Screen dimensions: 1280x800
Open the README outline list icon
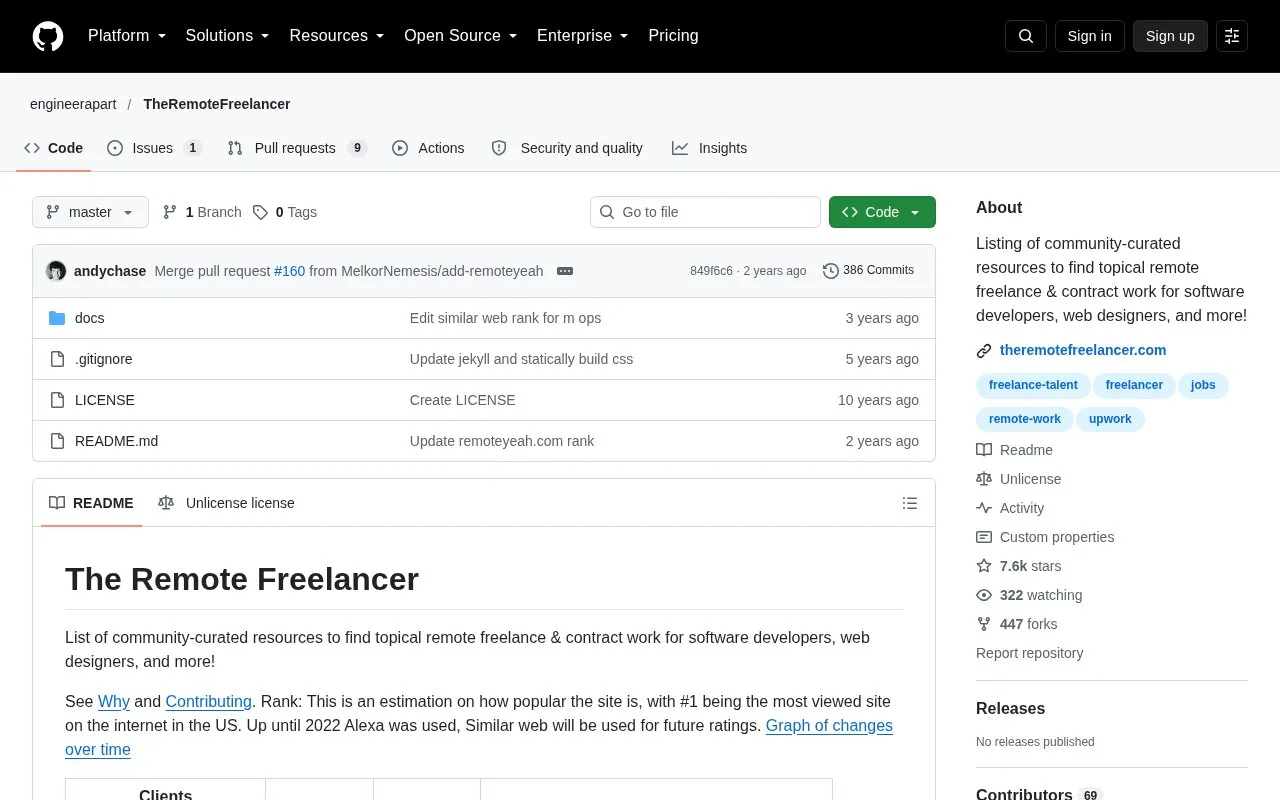[910, 503]
